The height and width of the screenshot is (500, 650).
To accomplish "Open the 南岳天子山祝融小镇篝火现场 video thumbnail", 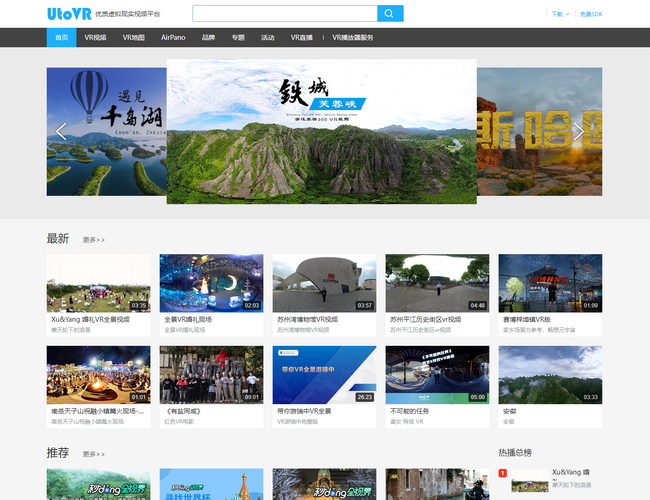I will click(98, 375).
